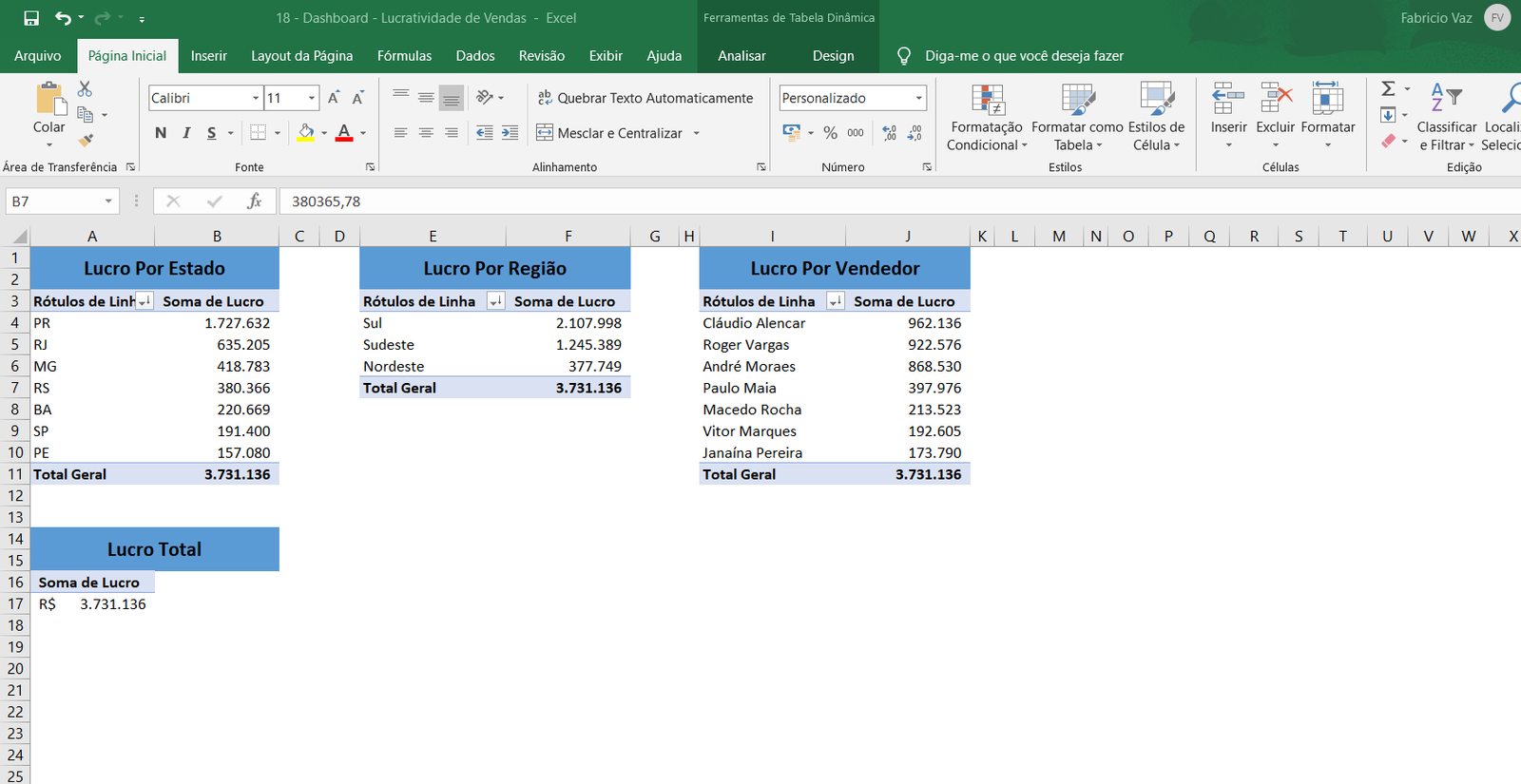Screen dimensions: 1521x784
Task: Align text to the middle vertically
Action: (426, 97)
